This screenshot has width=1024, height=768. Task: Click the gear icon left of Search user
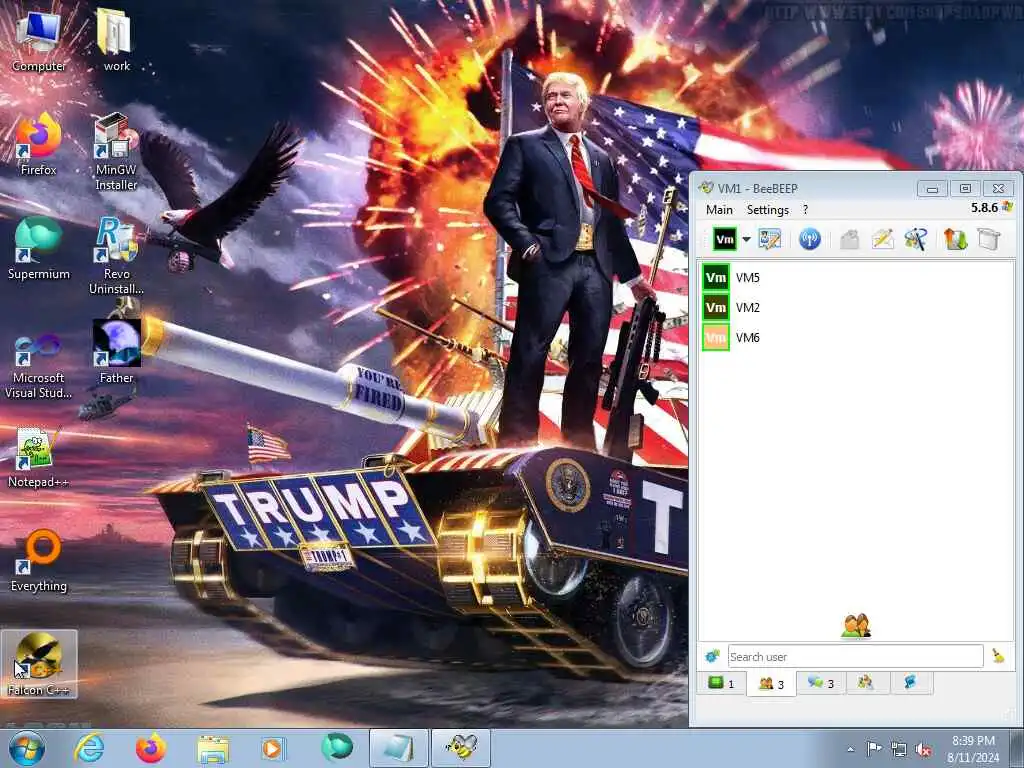(712, 656)
